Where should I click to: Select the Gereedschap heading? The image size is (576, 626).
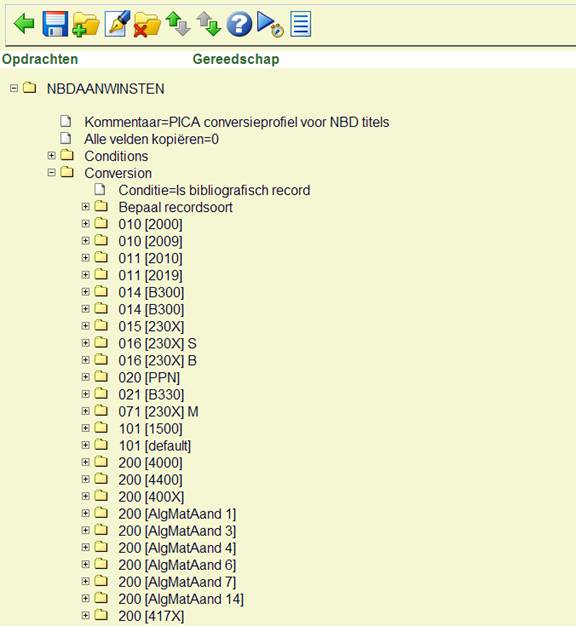236,59
